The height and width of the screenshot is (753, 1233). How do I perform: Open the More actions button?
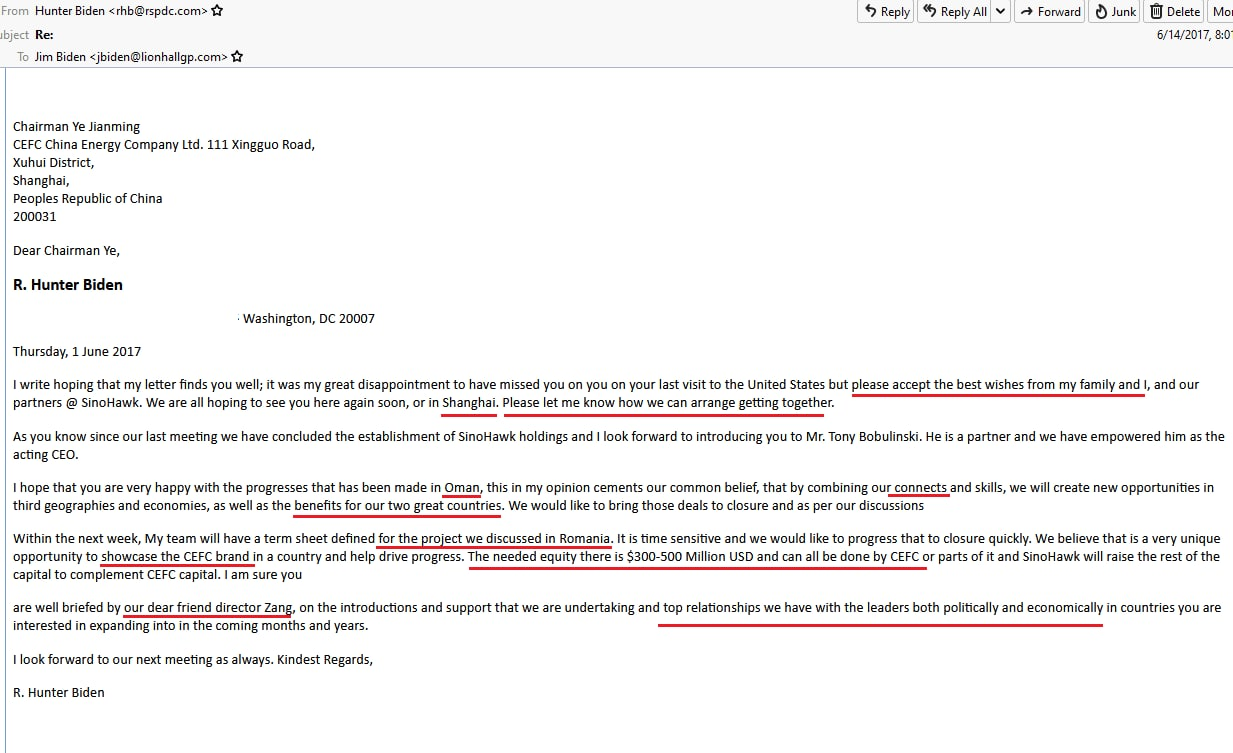[1221, 11]
